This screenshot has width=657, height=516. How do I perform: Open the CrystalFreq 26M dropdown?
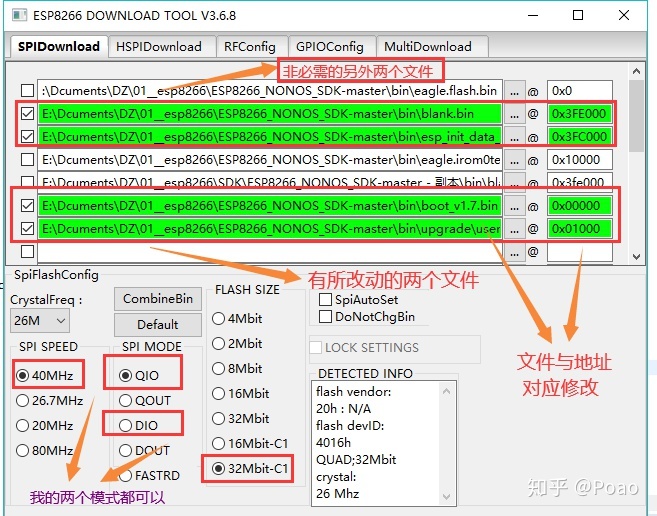40,321
